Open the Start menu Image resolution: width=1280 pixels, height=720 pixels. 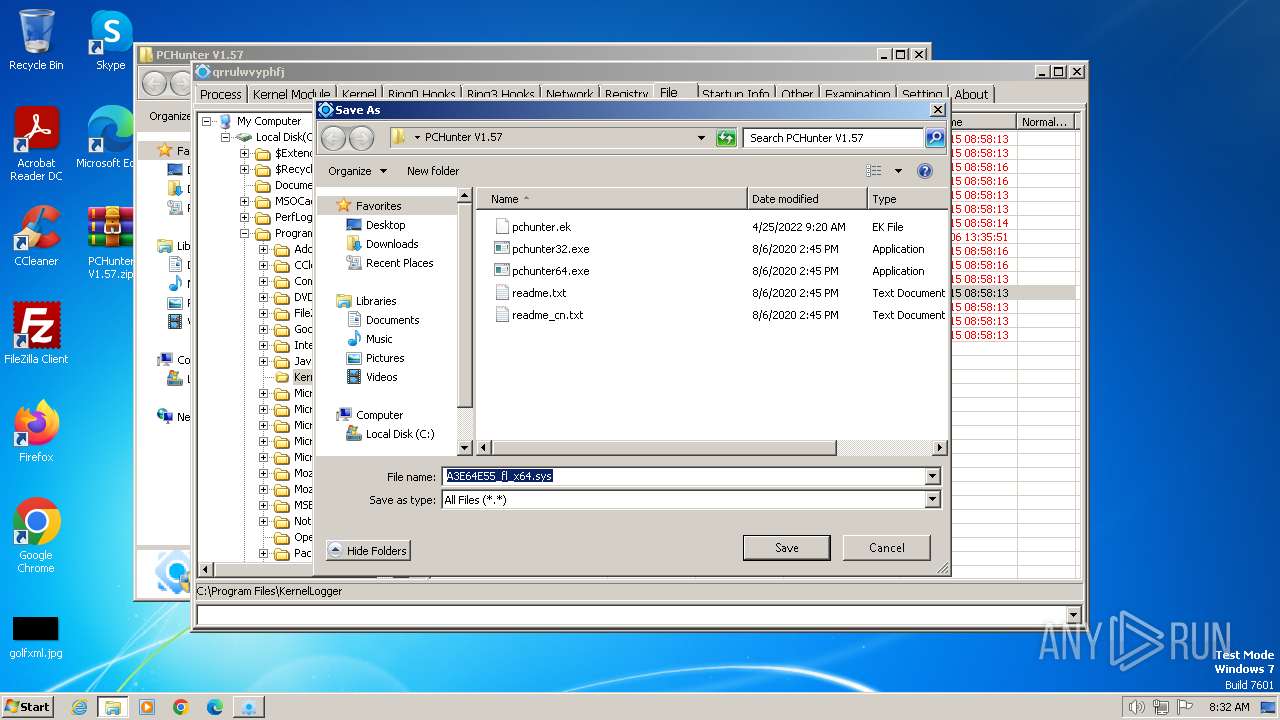(x=28, y=706)
